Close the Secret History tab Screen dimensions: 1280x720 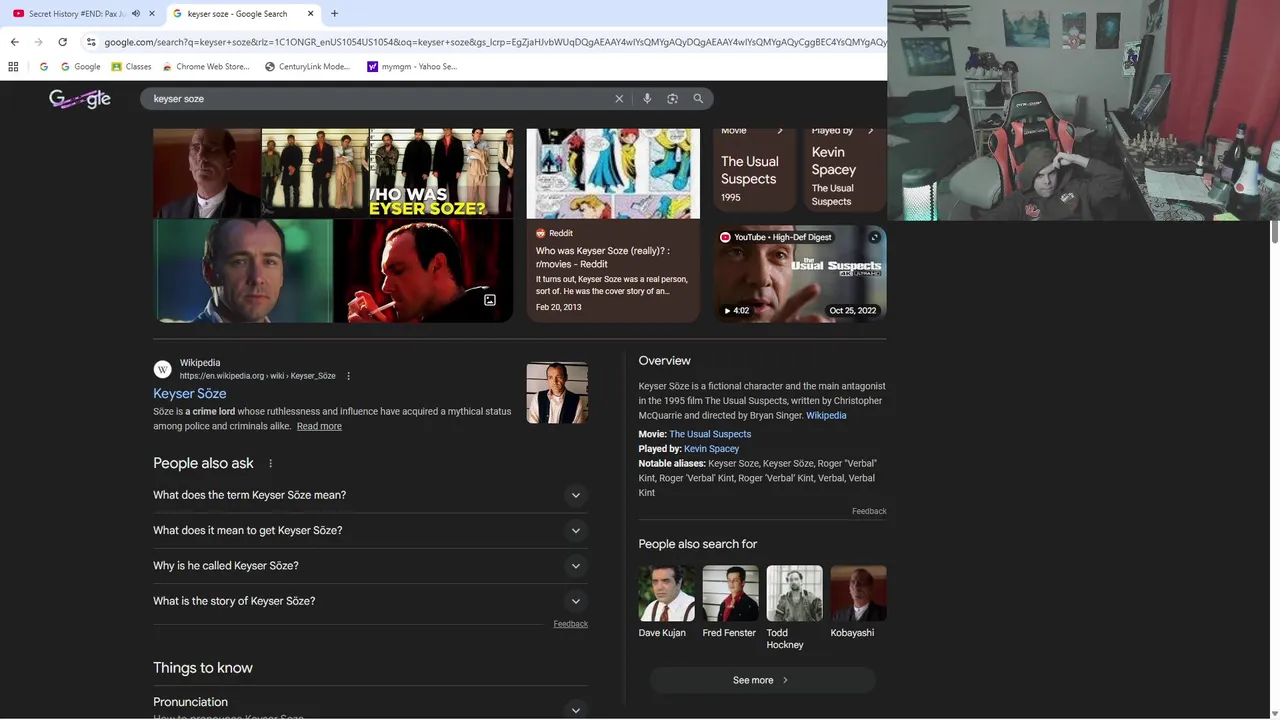click(152, 14)
